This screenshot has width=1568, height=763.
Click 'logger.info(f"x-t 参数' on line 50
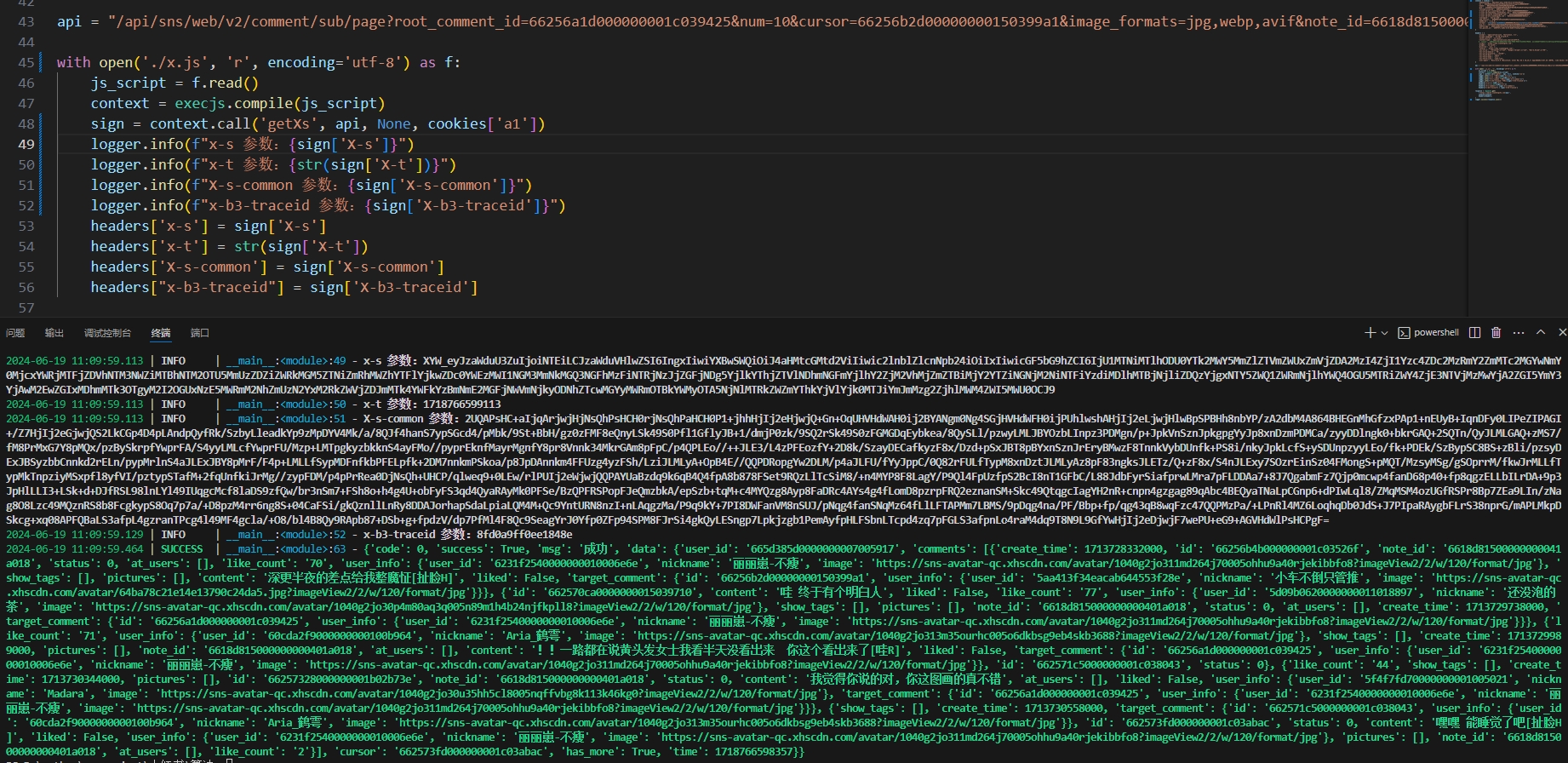point(184,165)
